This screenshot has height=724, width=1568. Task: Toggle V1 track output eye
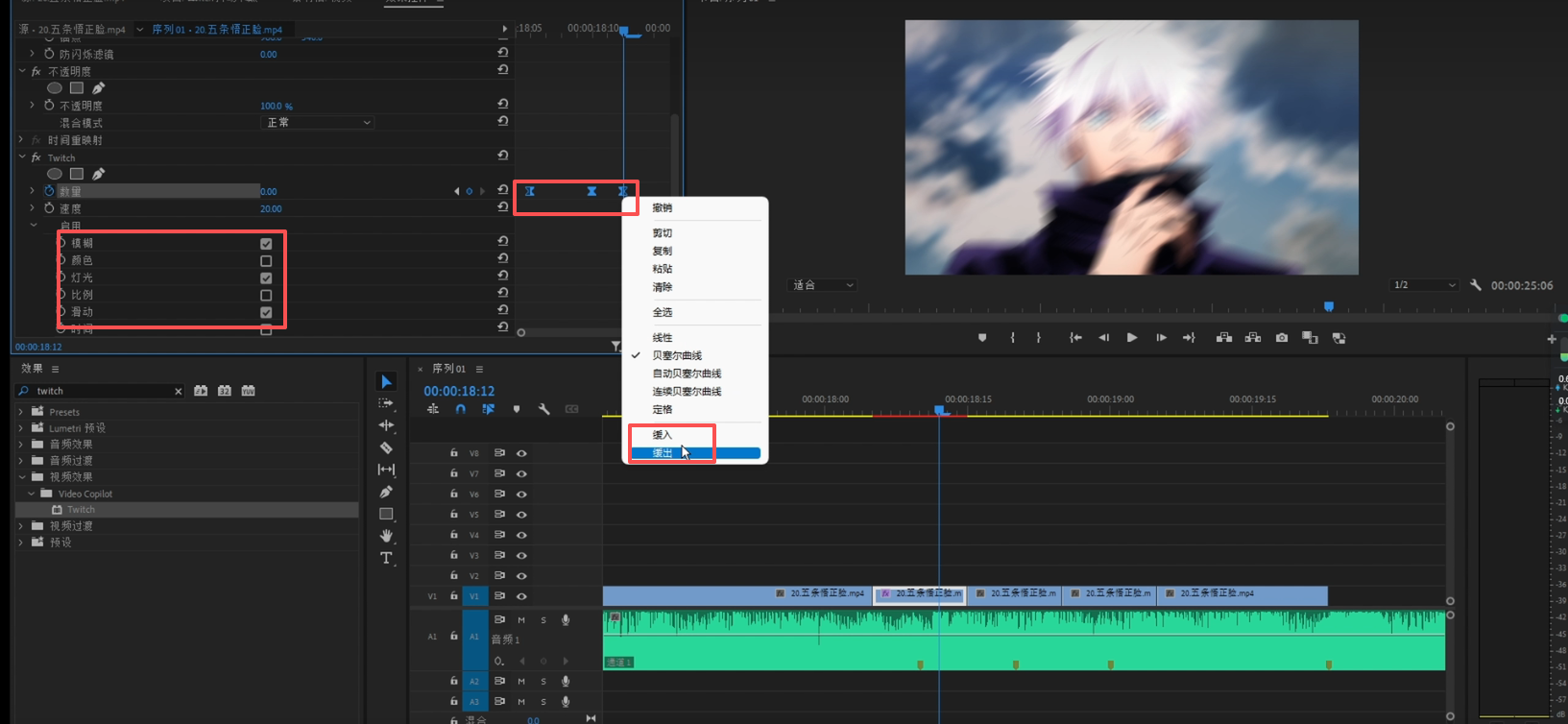click(x=521, y=596)
